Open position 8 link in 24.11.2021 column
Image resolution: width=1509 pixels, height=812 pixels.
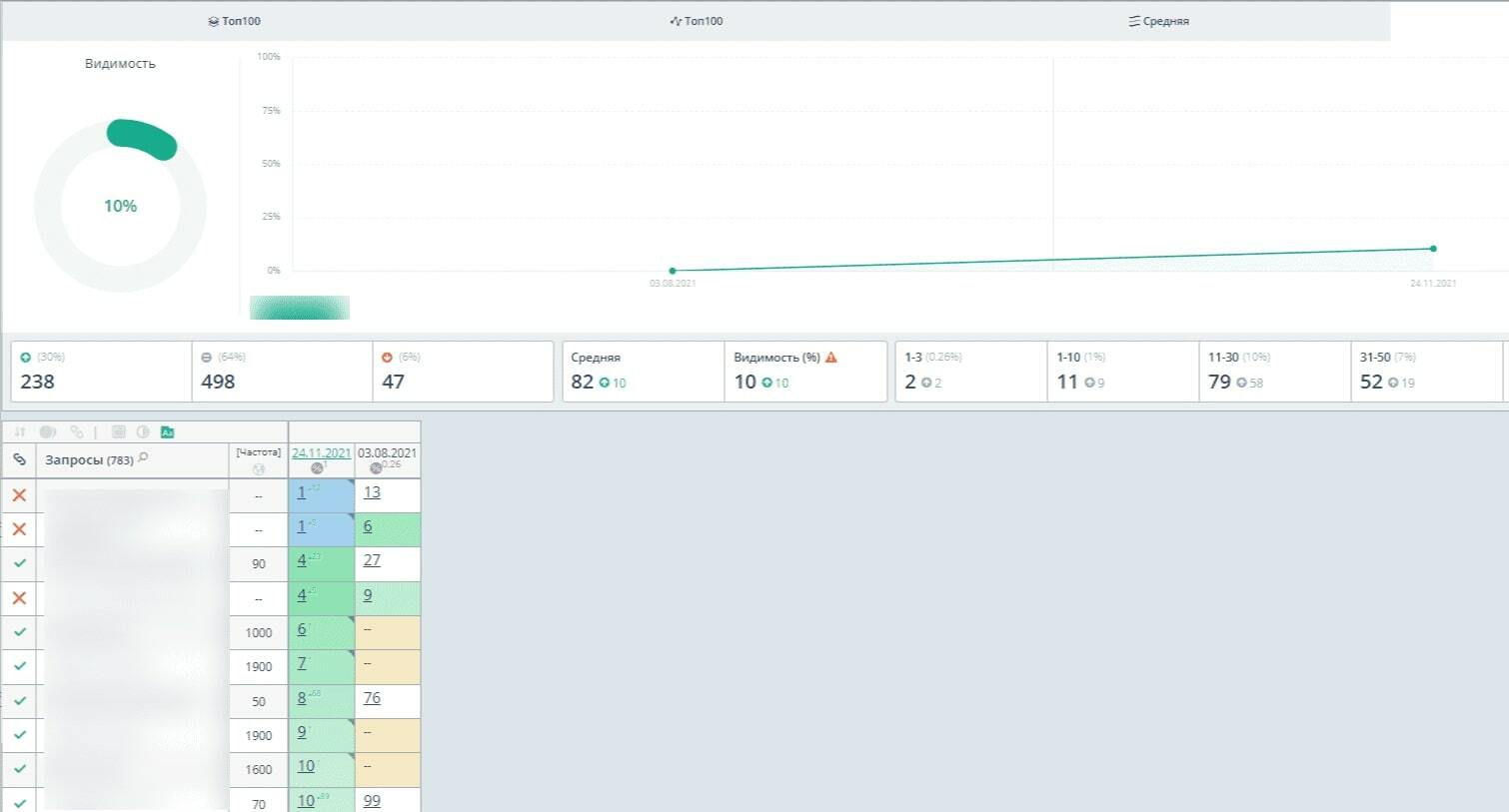point(302,698)
